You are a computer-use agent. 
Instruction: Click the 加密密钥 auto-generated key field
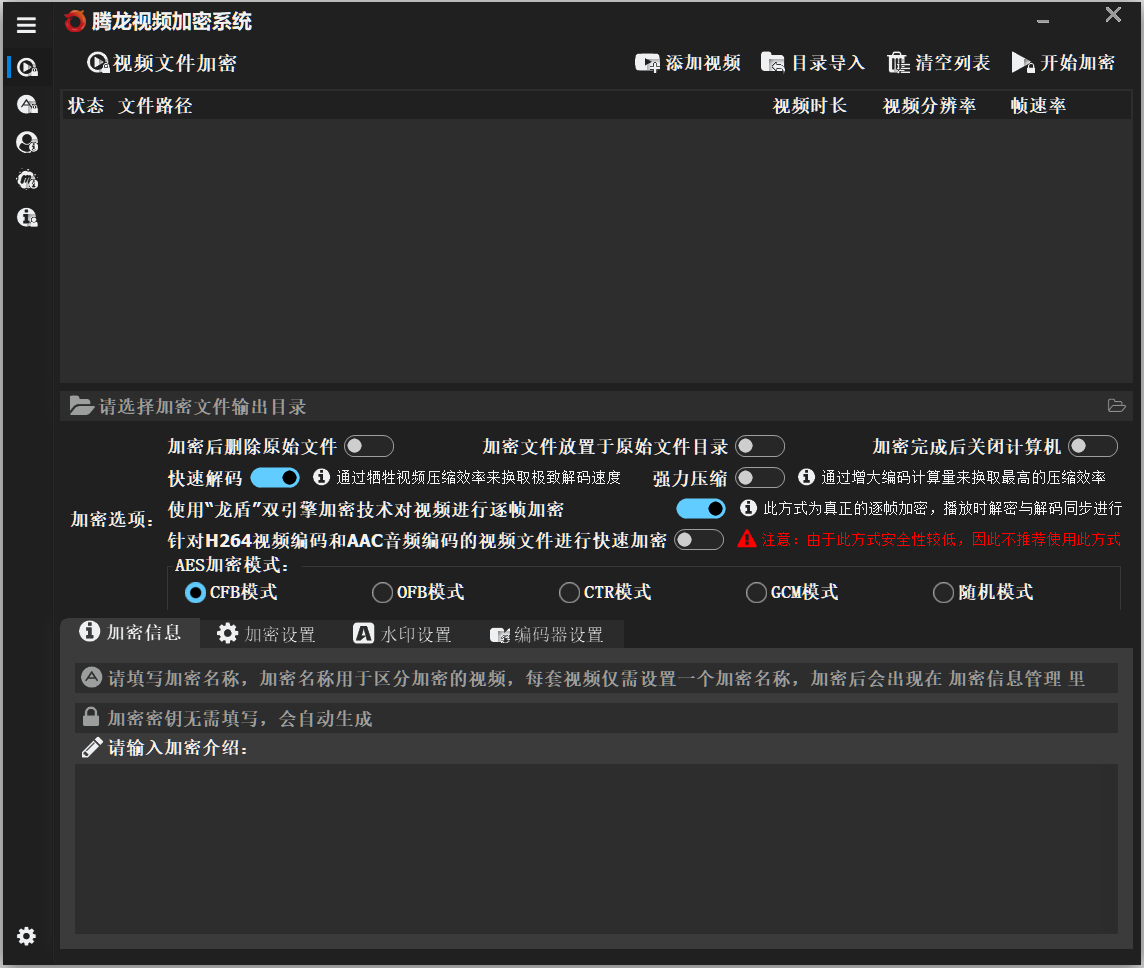(596, 719)
